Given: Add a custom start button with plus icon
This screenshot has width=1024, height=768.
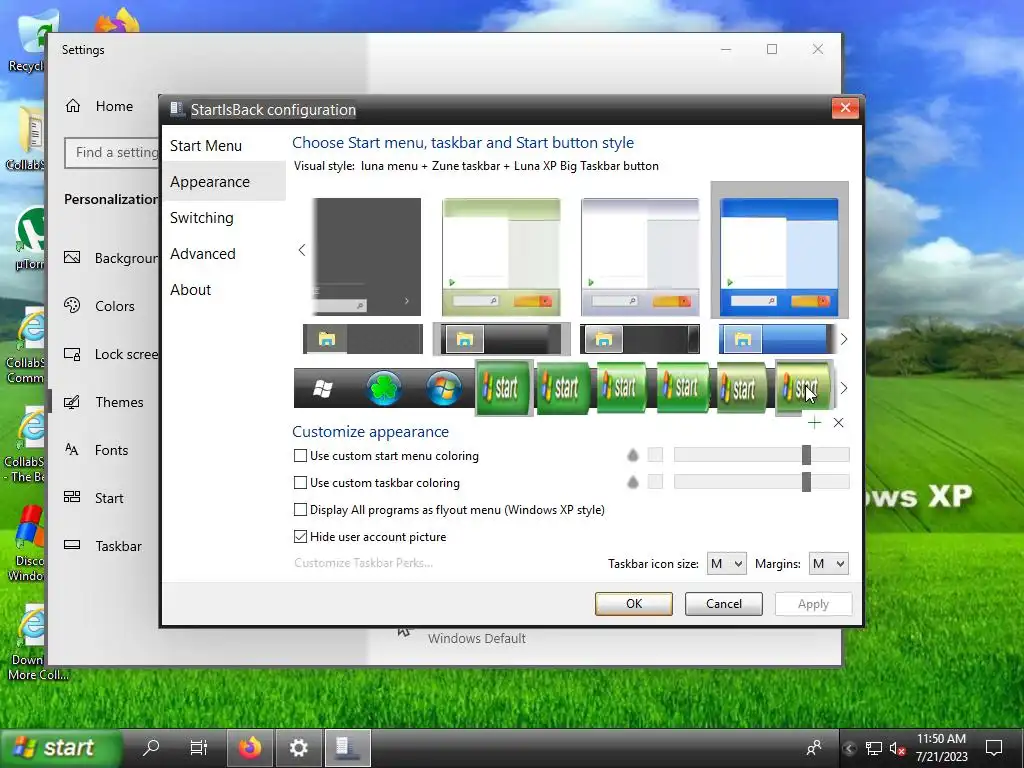Looking at the screenshot, I should pyautogui.click(x=814, y=423).
